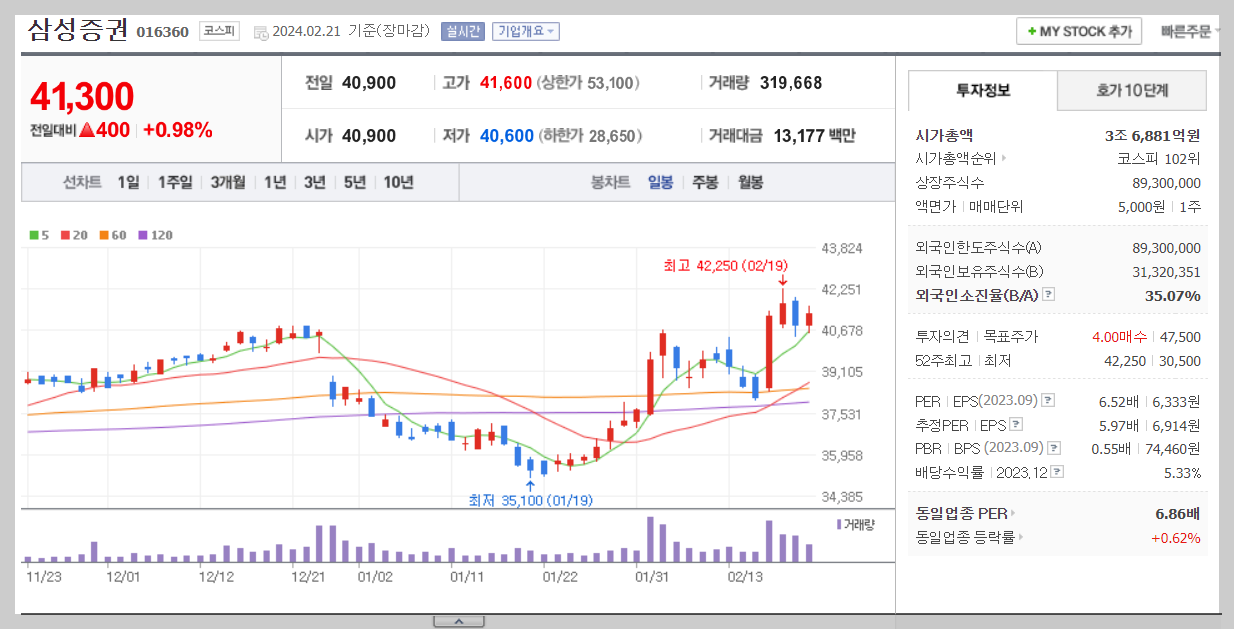Select the 5년 line chart period
1234x629 pixels.
tap(355, 182)
